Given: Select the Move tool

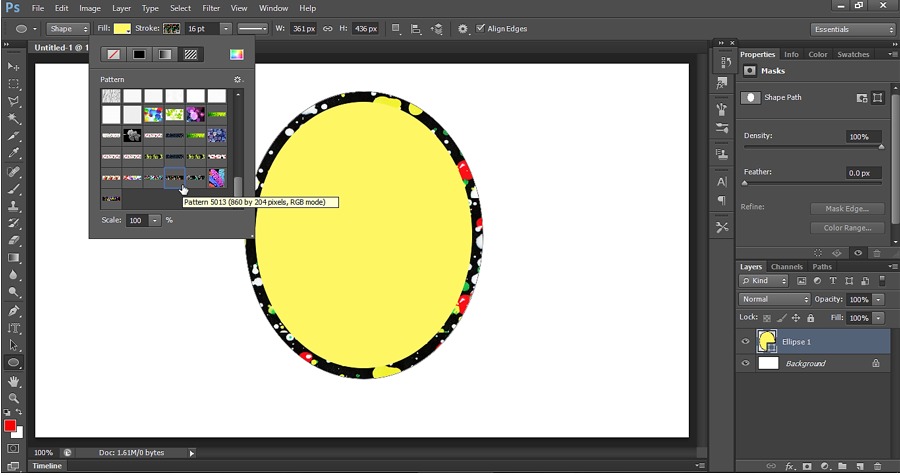Looking at the screenshot, I should [x=13, y=67].
